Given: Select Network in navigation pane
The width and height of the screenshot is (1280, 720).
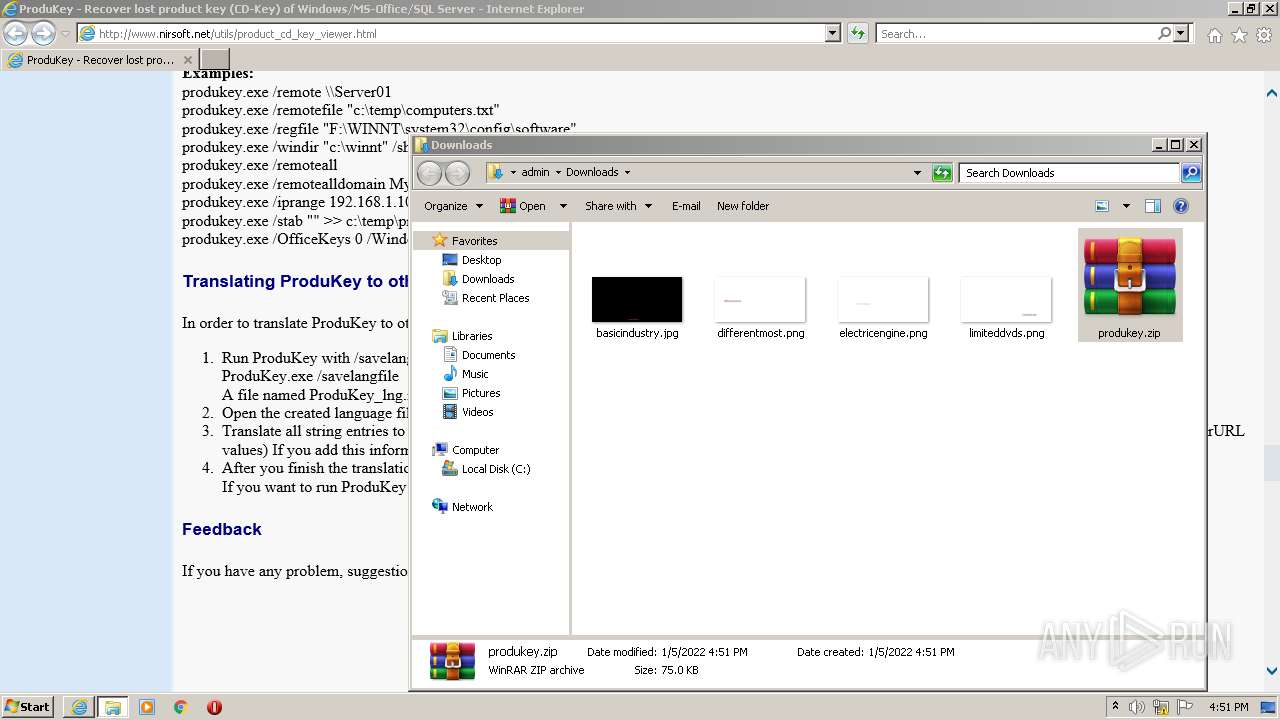Looking at the screenshot, I should click(472, 507).
